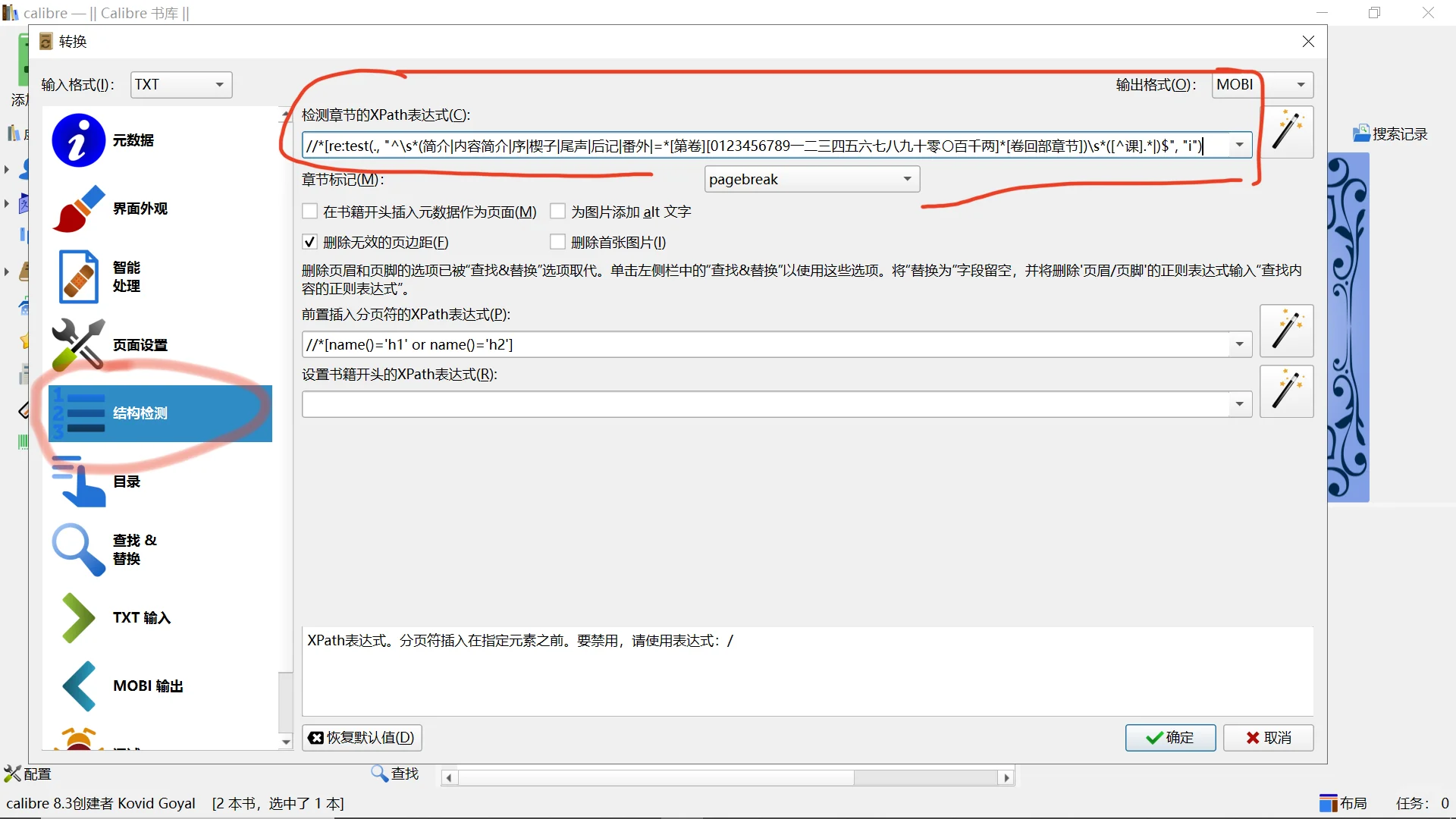Click the 确定 OK button
1456x819 pixels.
(1170, 738)
